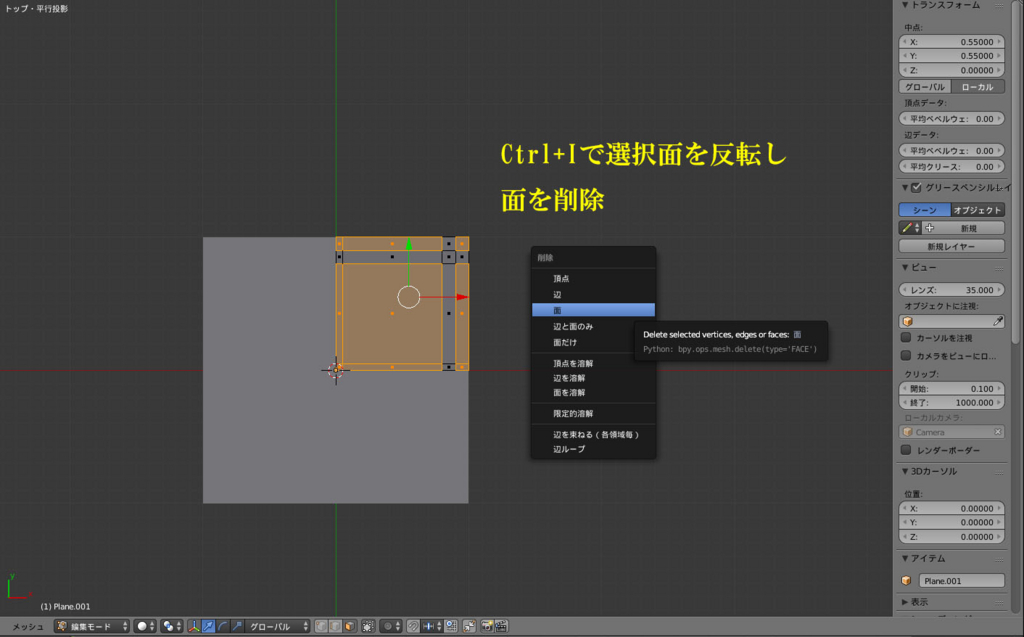The width and height of the screenshot is (1024, 637).
Task: Collapse the ビュー panel
Action: pyautogui.click(x=905, y=268)
